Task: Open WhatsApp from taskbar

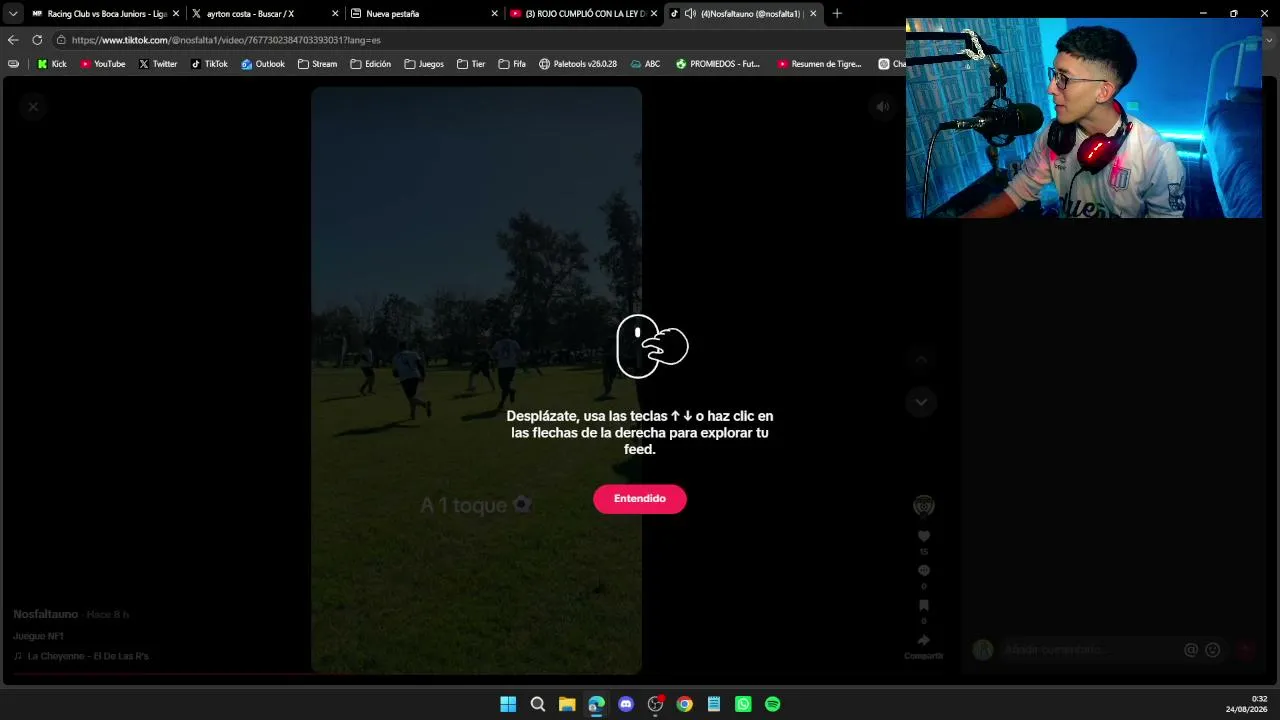Action: 743,704
